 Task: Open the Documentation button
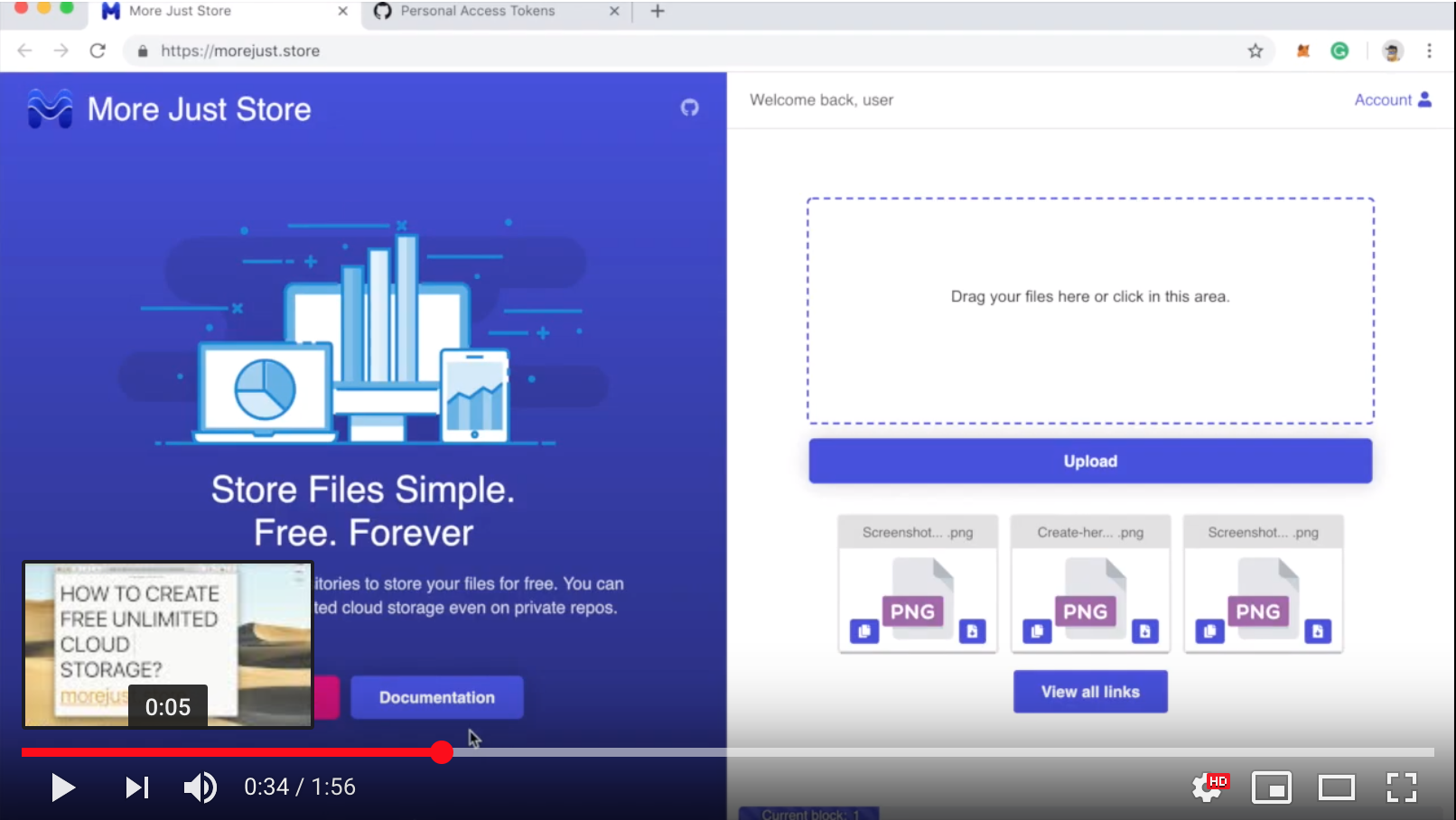(437, 697)
